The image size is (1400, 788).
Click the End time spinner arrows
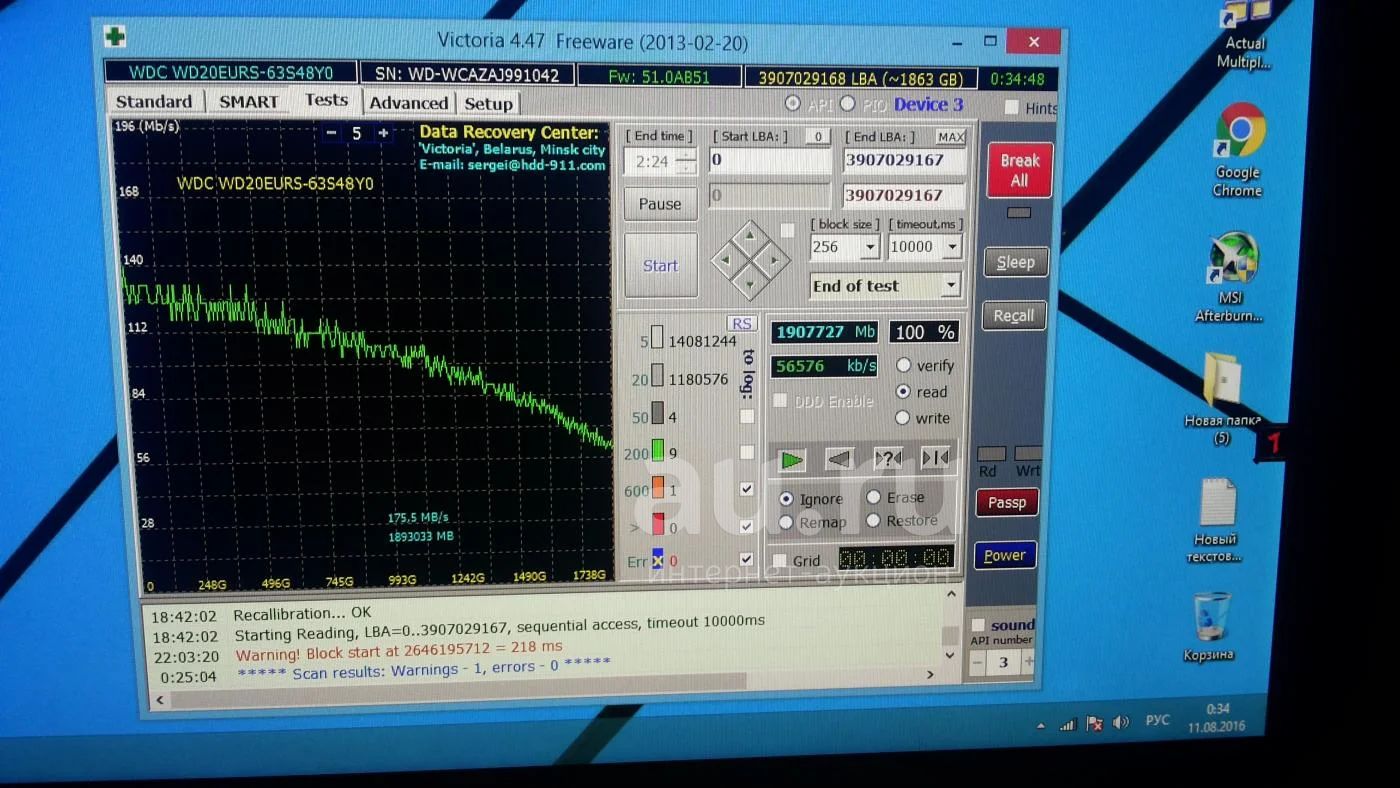point(686,161)
